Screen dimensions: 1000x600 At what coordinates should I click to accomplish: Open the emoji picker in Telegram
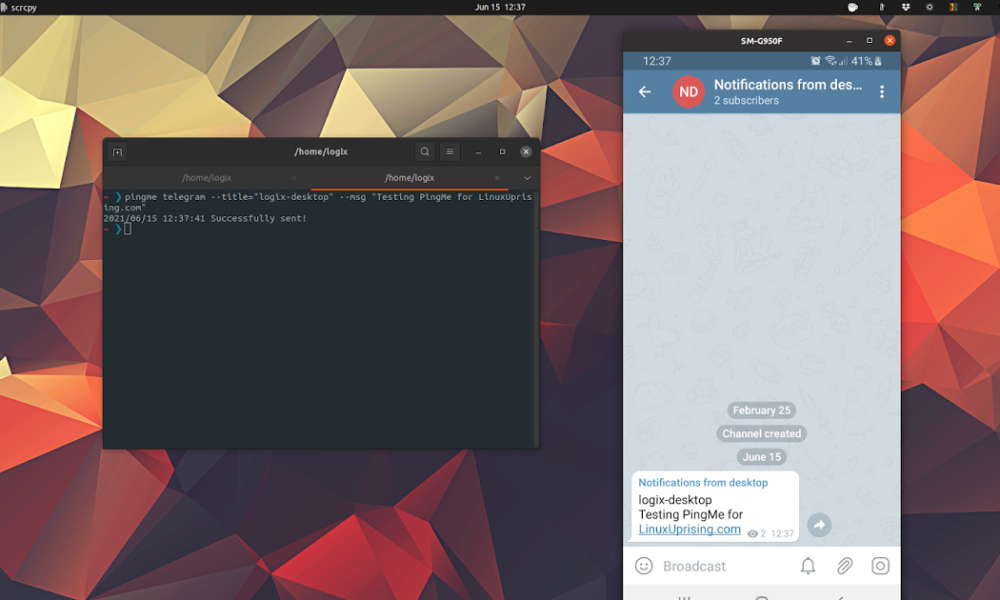pos(644,566)
